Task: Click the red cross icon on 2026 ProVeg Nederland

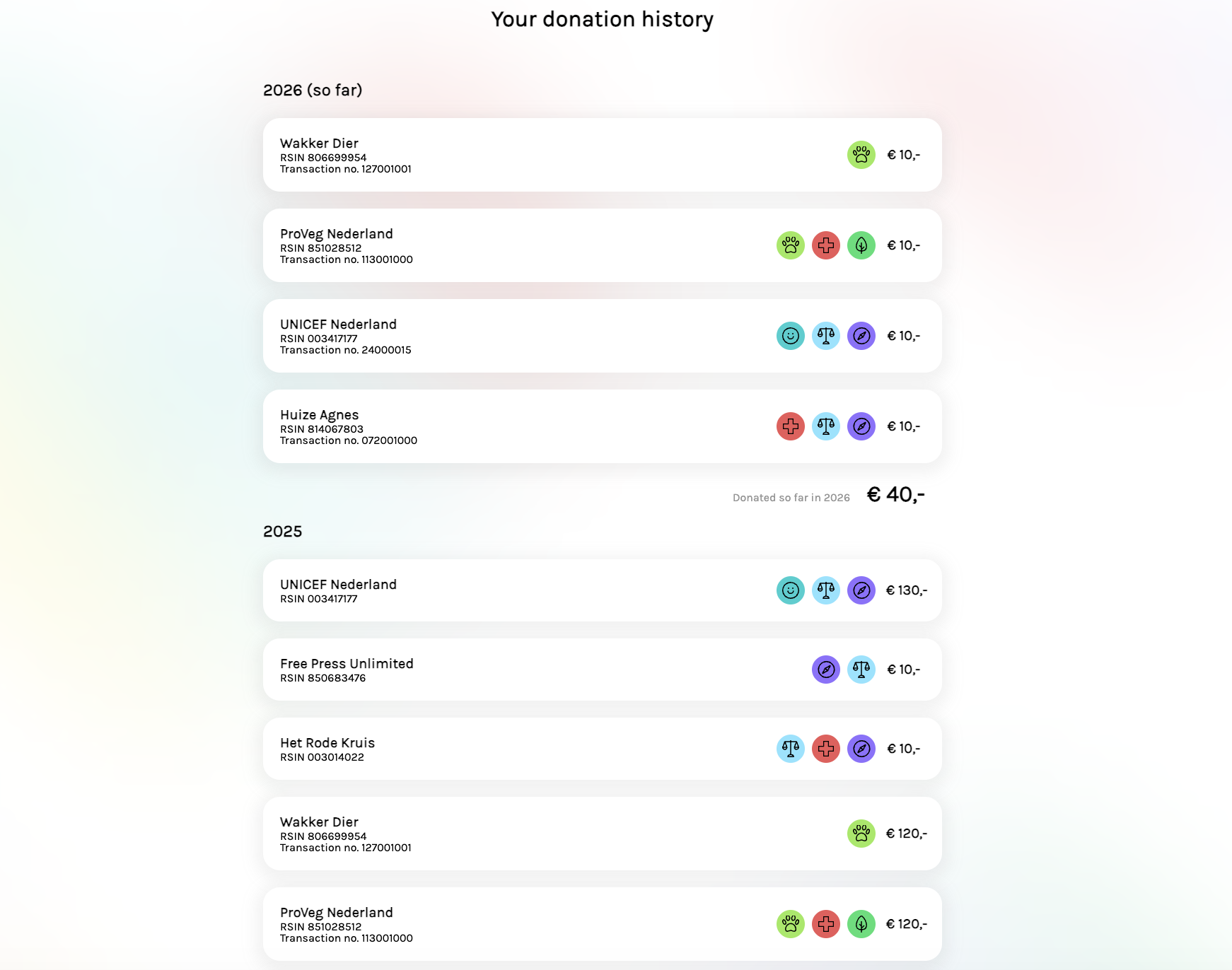Action: pyautogui.click(x=825, y=245)
